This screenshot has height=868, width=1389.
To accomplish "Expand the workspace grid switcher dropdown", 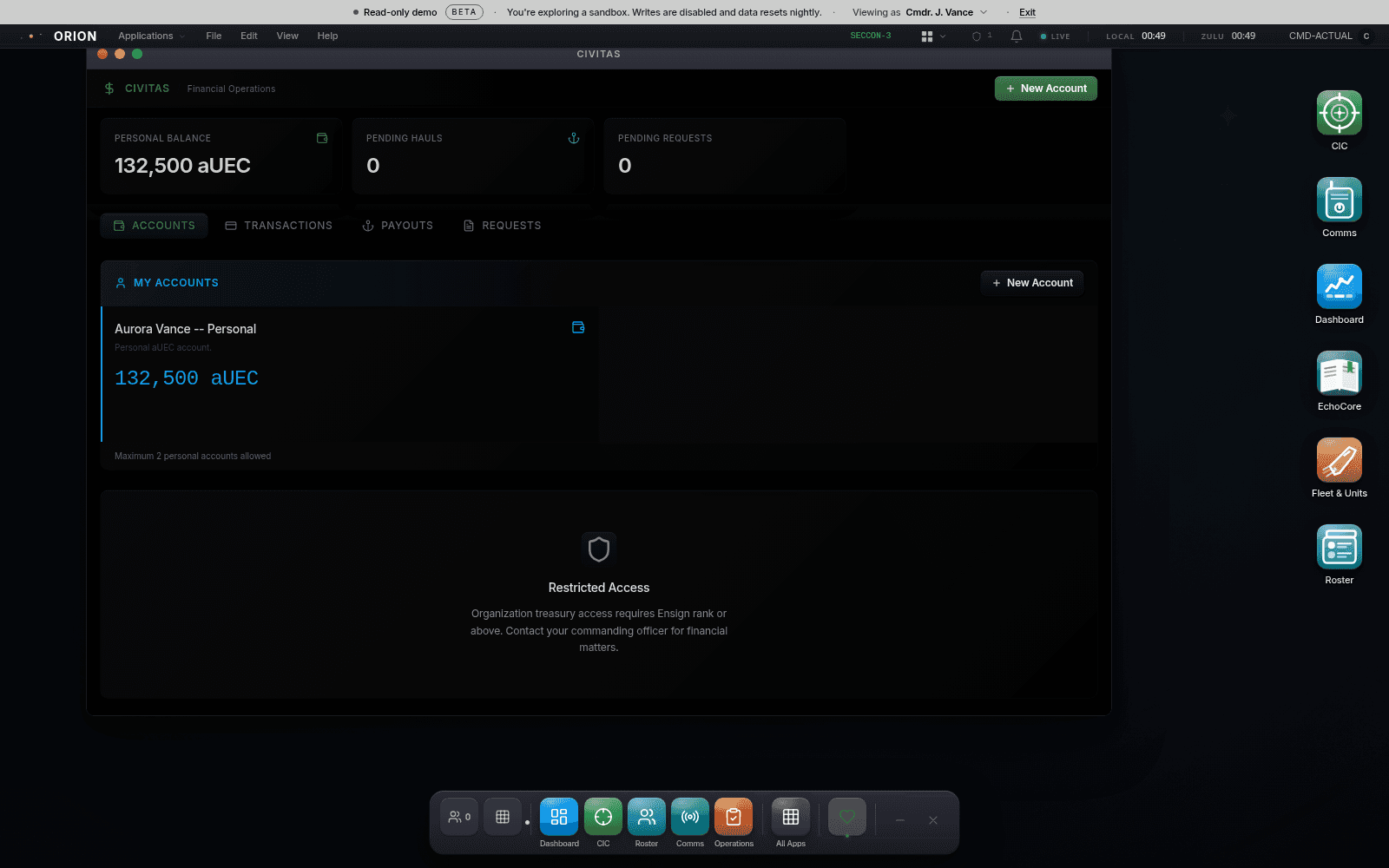I will click(x=933, y=36).
